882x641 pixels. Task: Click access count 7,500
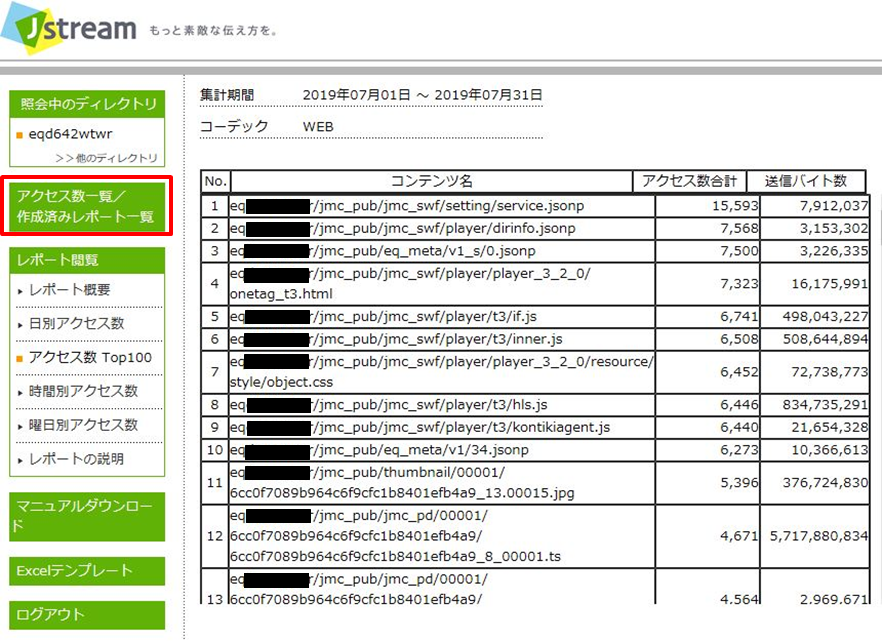(739, 251)
